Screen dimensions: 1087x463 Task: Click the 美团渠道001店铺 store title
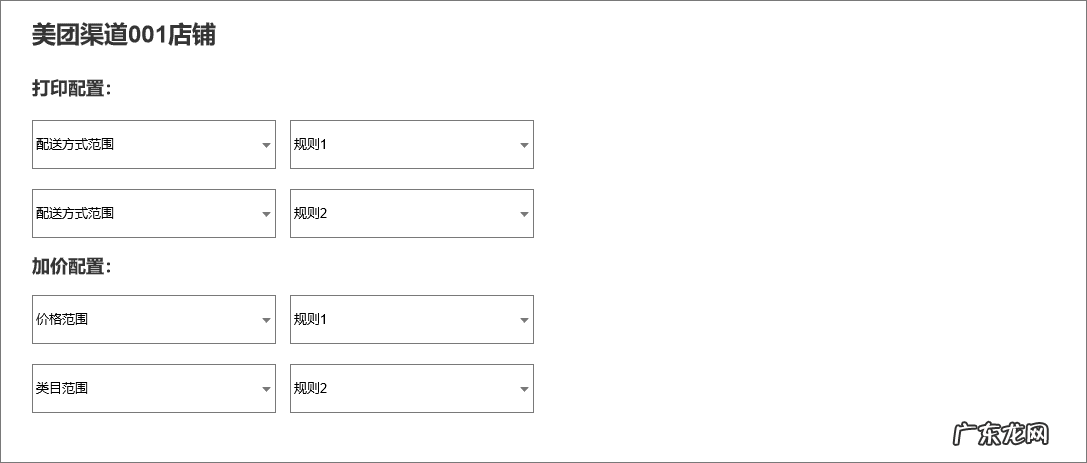pos(124,36)
